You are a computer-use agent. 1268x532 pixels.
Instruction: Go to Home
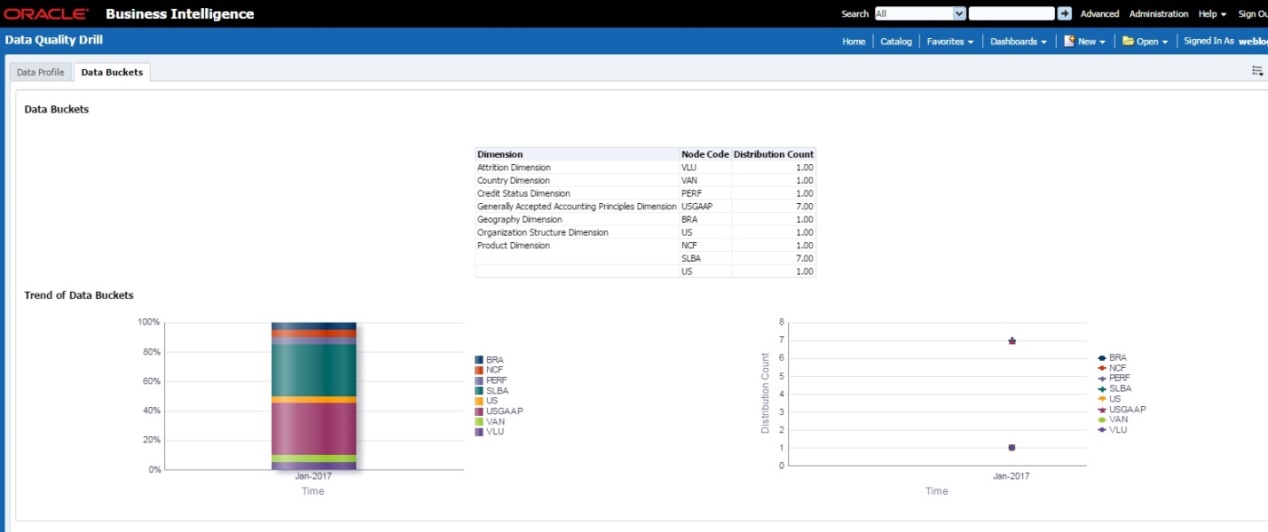point(853,42)
